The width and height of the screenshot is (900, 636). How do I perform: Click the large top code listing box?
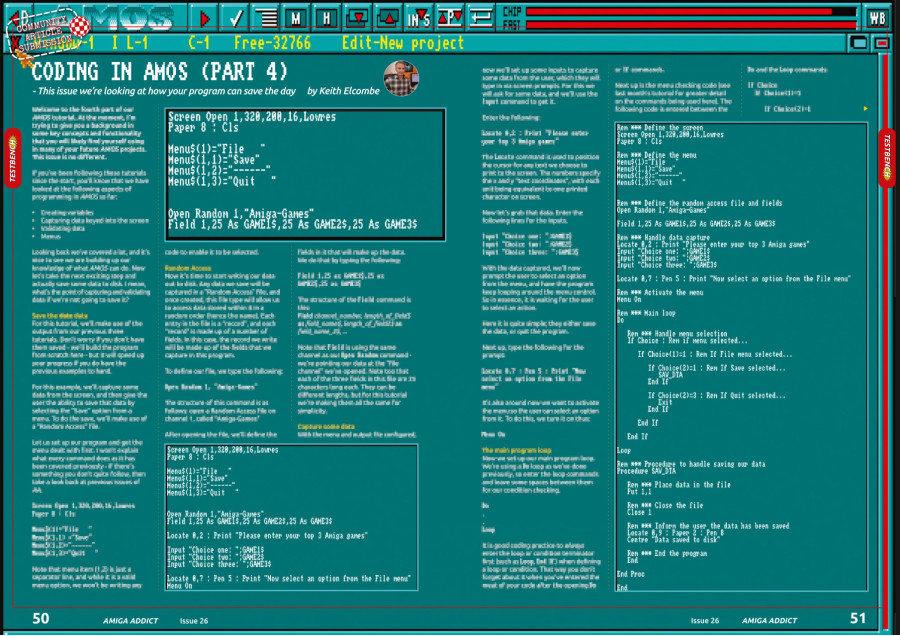[x=305, y=173]
